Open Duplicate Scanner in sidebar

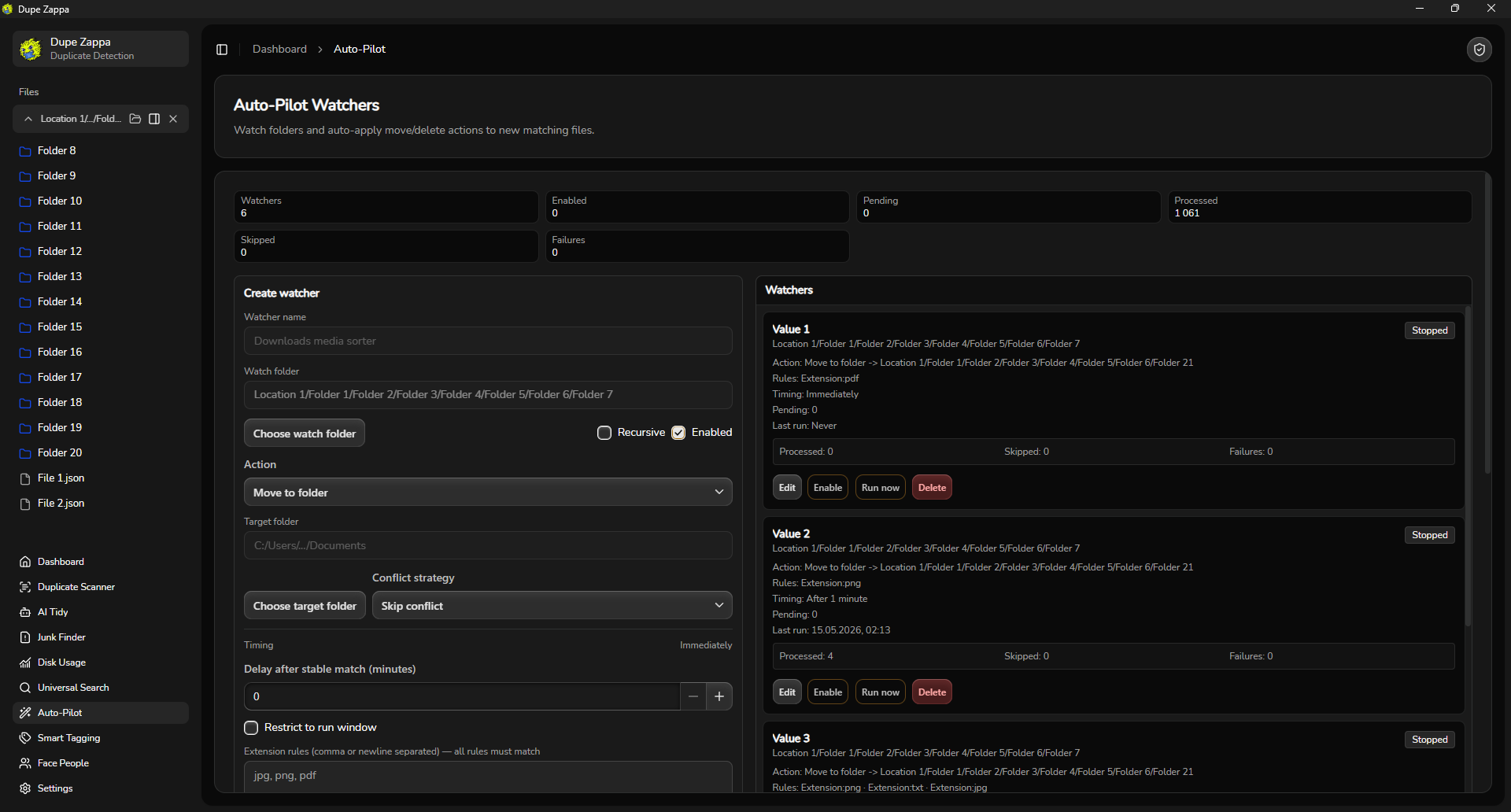(101, 587)
